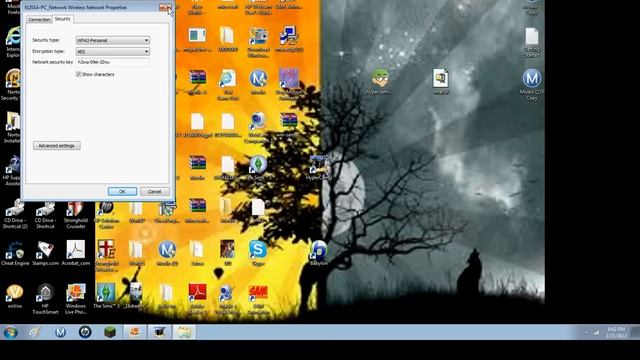This screenshot has width=640, height=360.
Task: Select the Babylon desktop icon
Action: (x=318, y=253)
